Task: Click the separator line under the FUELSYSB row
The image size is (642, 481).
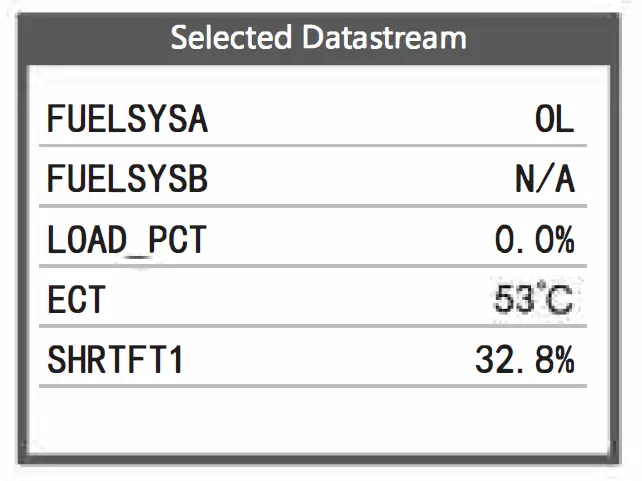Action: click(318, 205)
